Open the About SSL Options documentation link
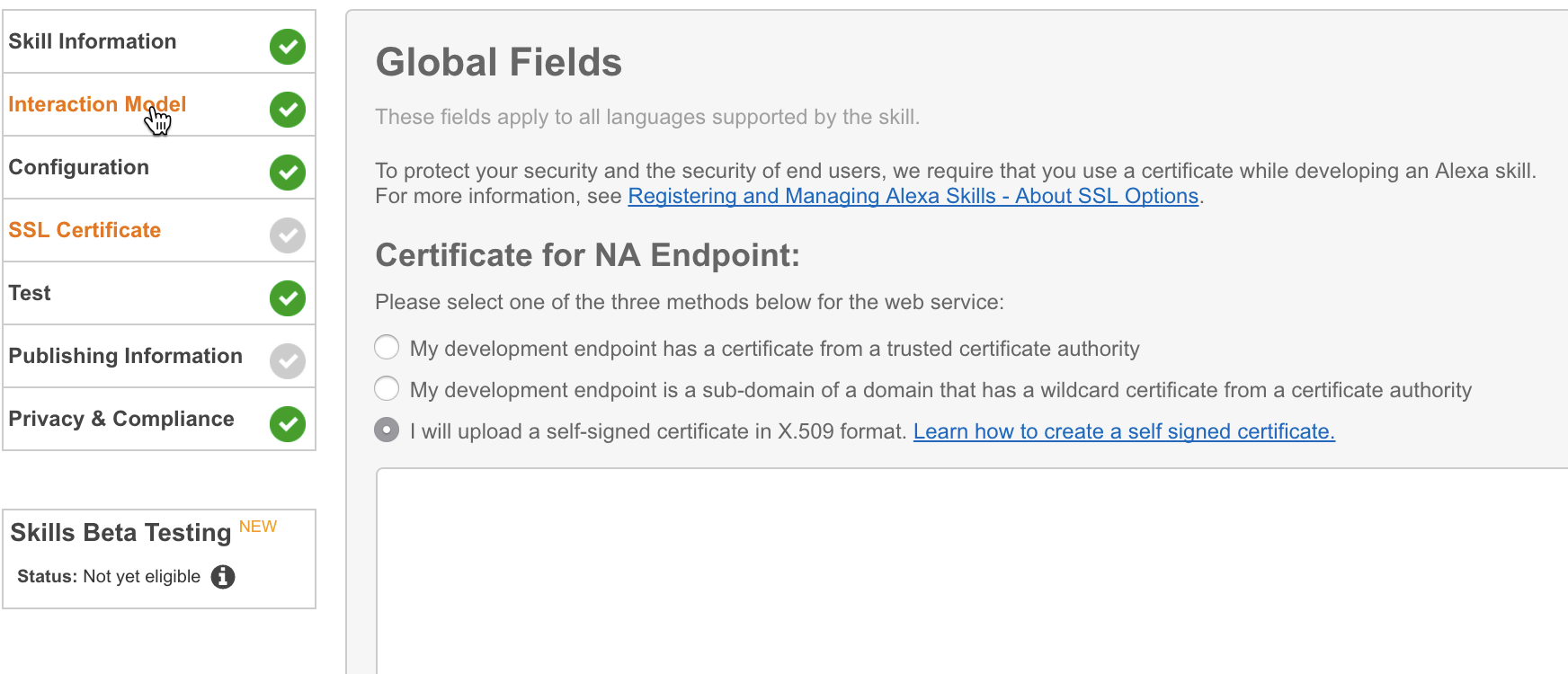1568x674 pixels. point(913,196)
